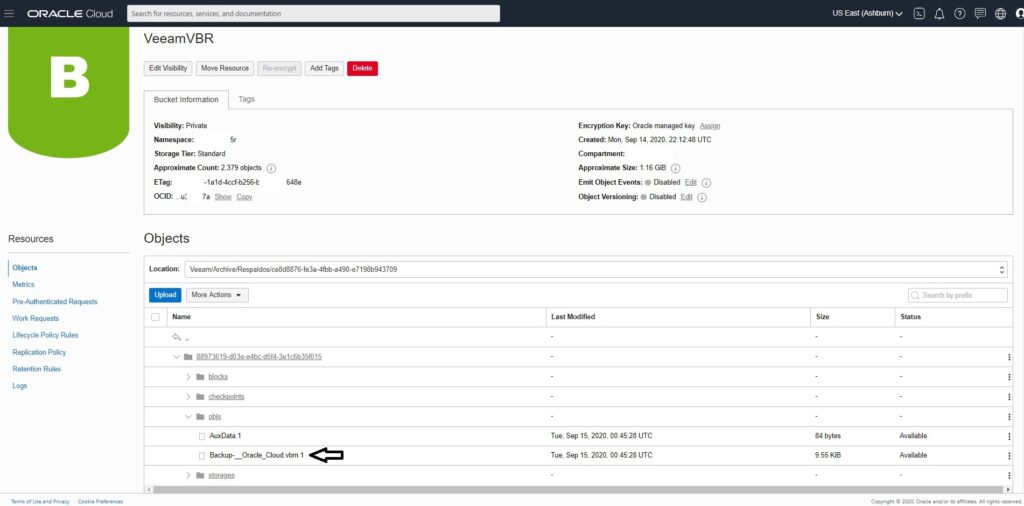Screen dimensions: 1024x506
Task: Click the checkpoints folder icon
Action: tap(200, 396)
